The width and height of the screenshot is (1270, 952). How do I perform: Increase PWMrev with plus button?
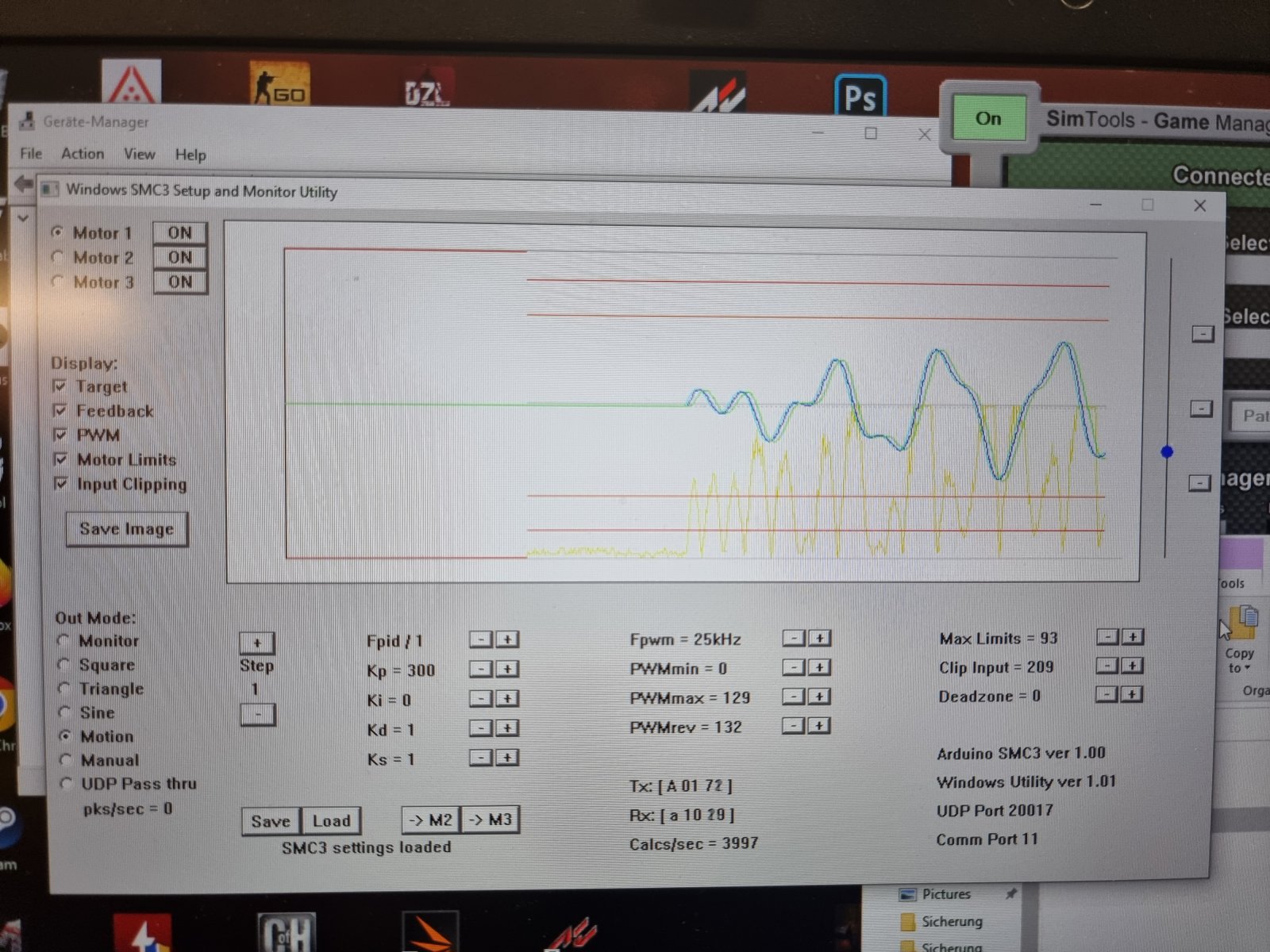click(820, 726)
